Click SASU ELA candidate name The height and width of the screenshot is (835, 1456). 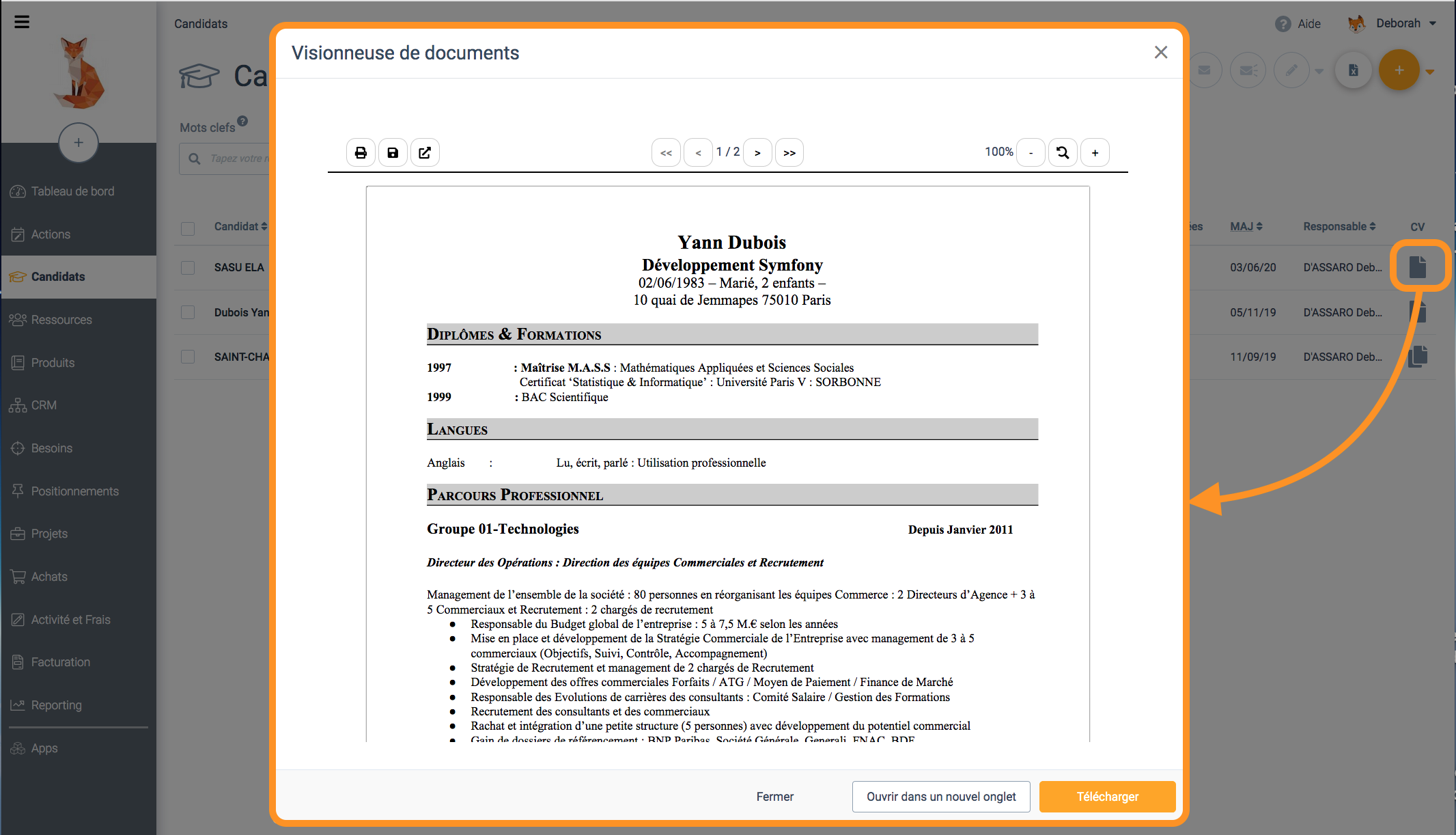coord(239,267)
